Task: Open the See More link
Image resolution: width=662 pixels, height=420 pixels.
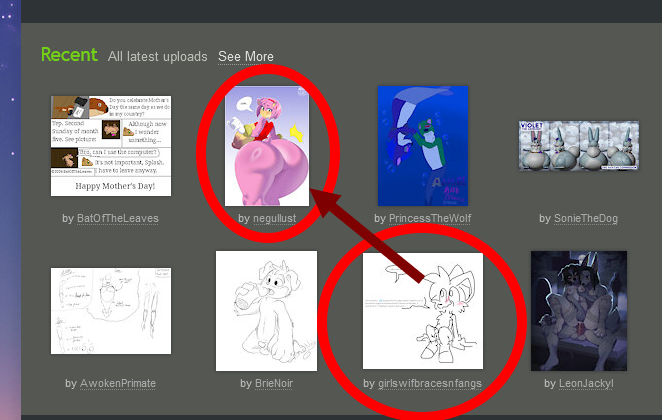Action: pos(246,57)
